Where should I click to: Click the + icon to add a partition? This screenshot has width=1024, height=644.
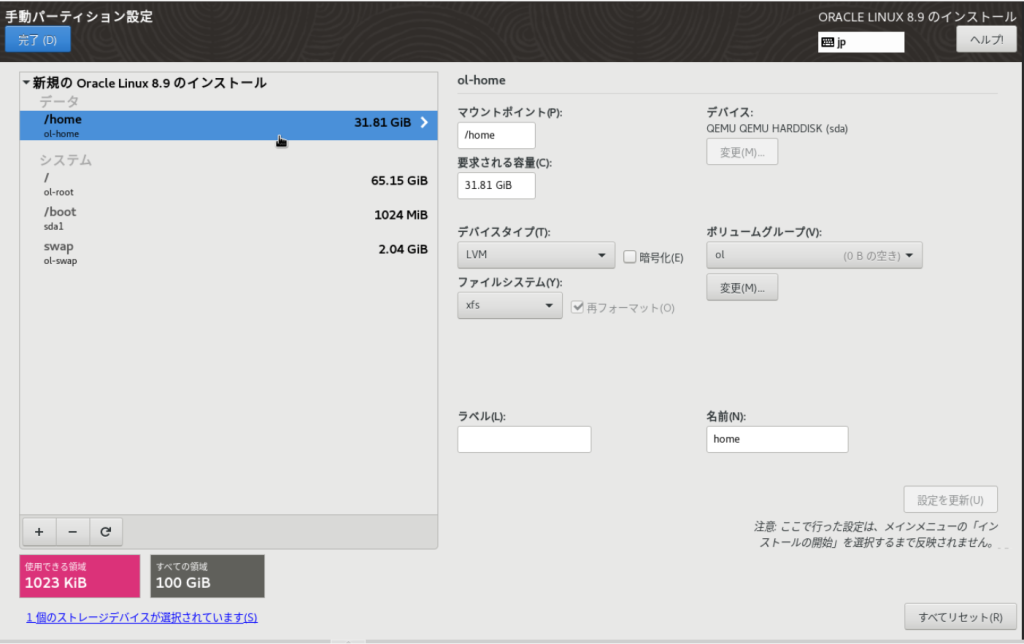click(x=38, y=531)
